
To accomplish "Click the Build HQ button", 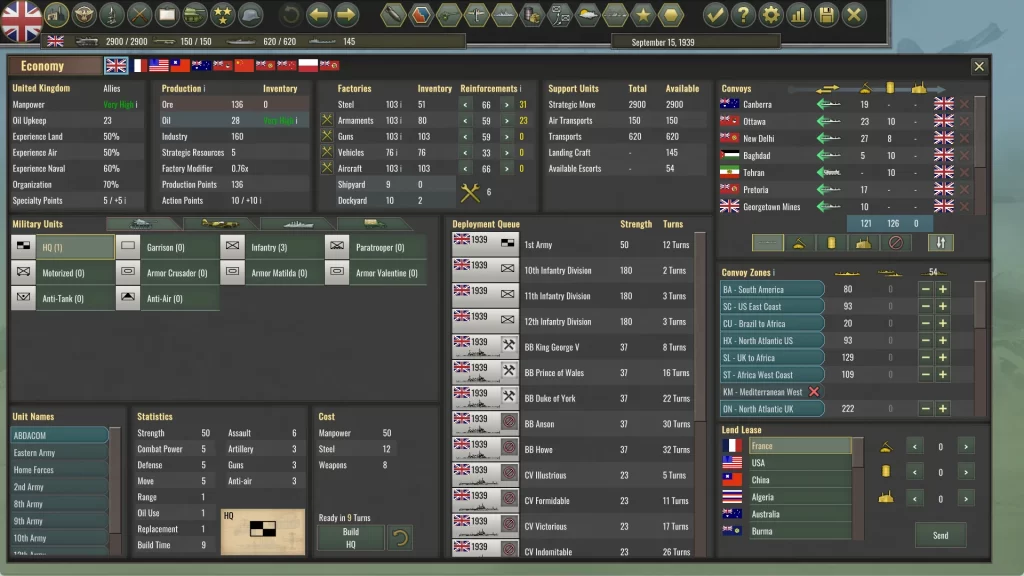I will pos(350,538).
